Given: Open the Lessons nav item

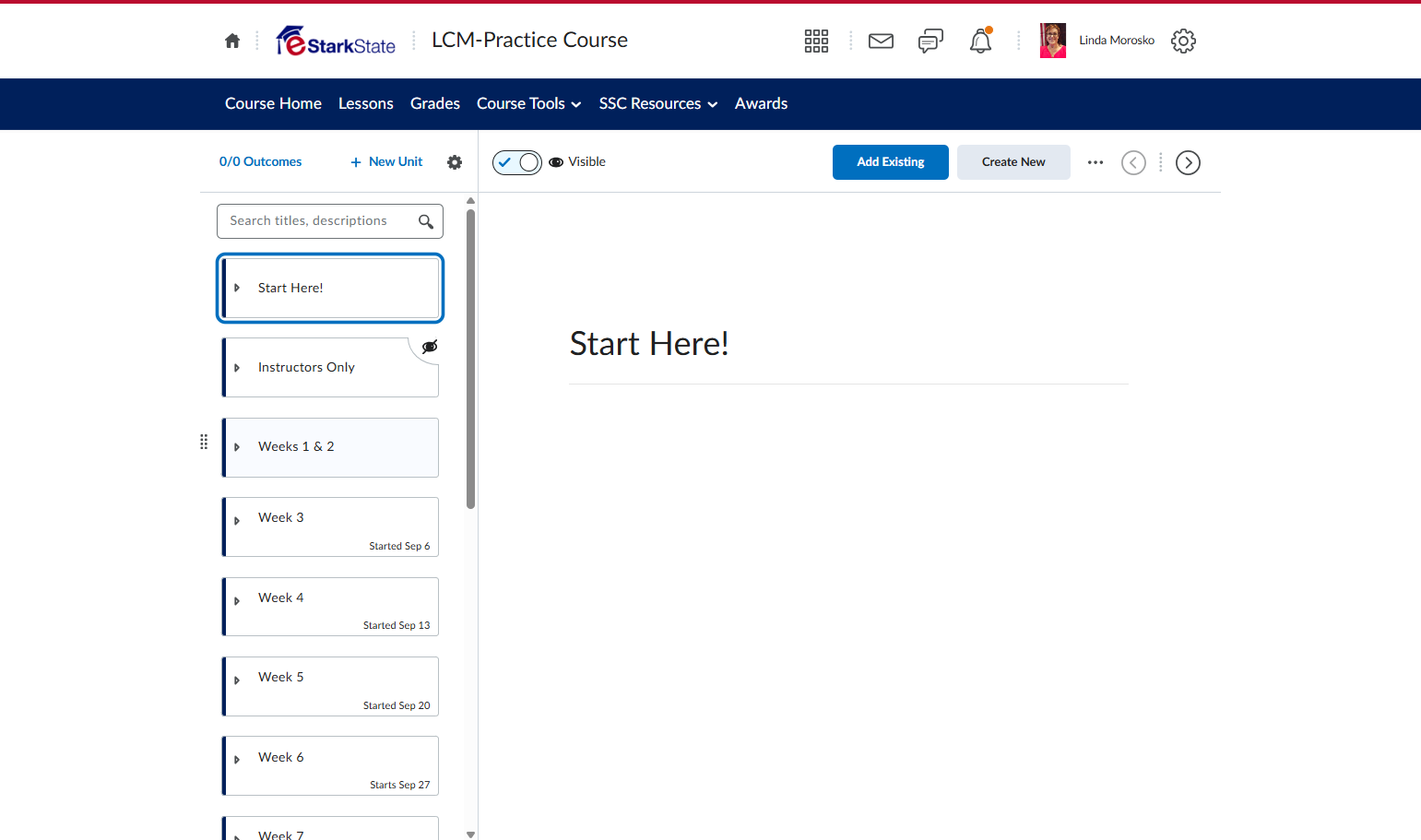Looking at the screenshot, I should [366, 104].
